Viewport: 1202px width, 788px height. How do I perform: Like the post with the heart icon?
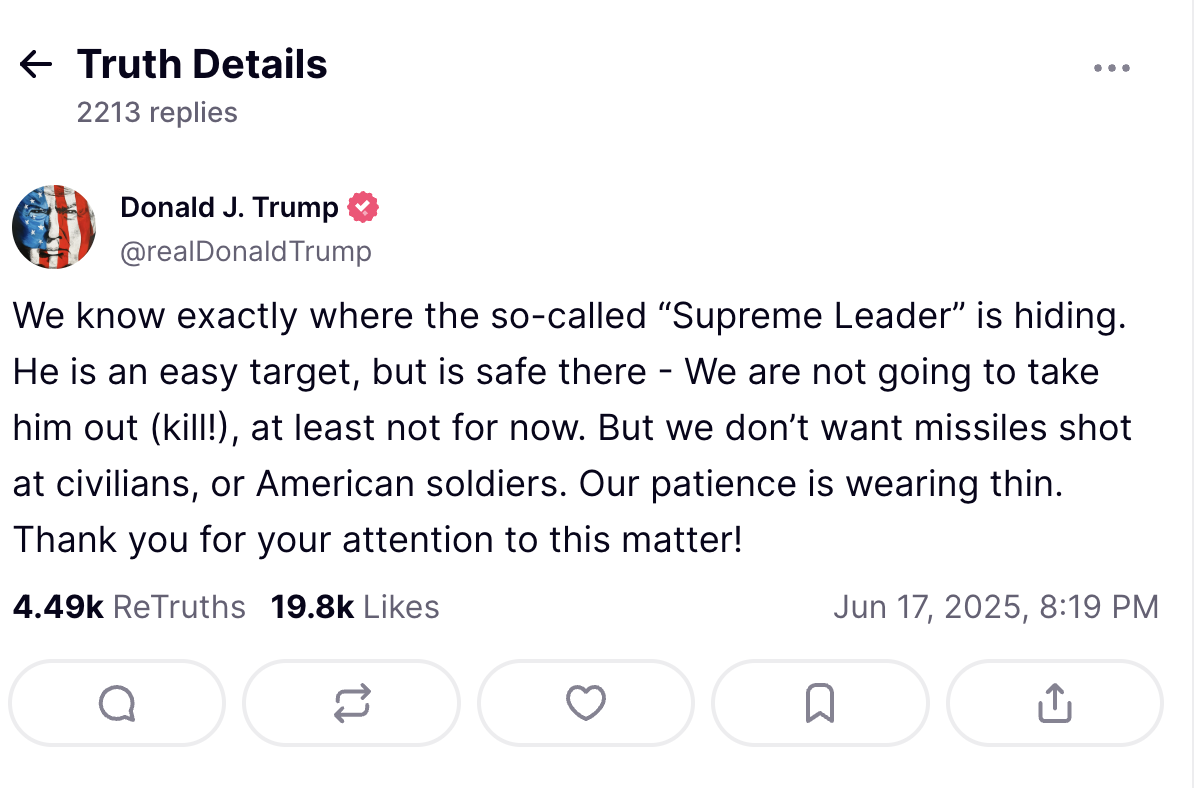(586, 703)
